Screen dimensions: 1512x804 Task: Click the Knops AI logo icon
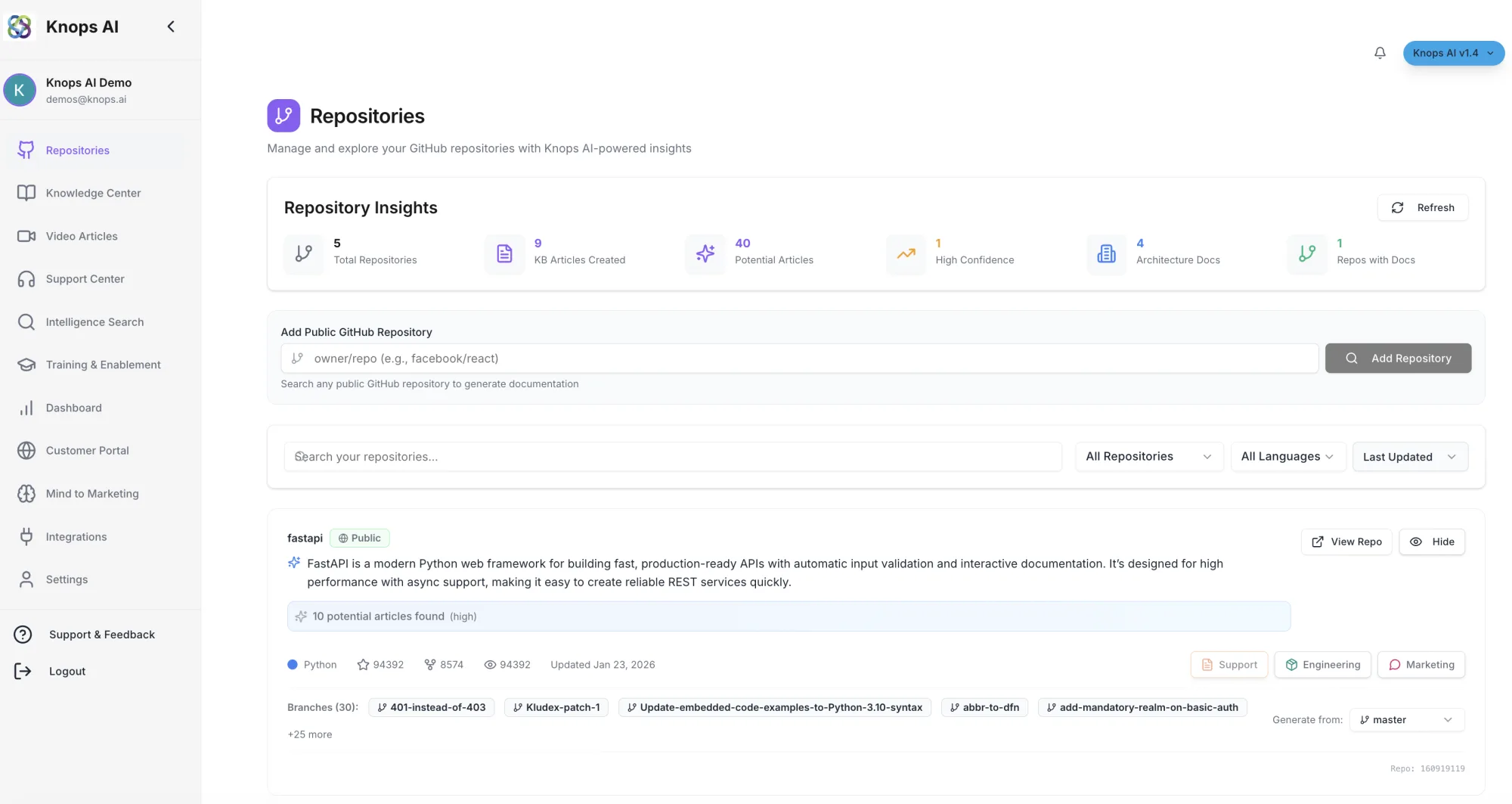(20, 26)
